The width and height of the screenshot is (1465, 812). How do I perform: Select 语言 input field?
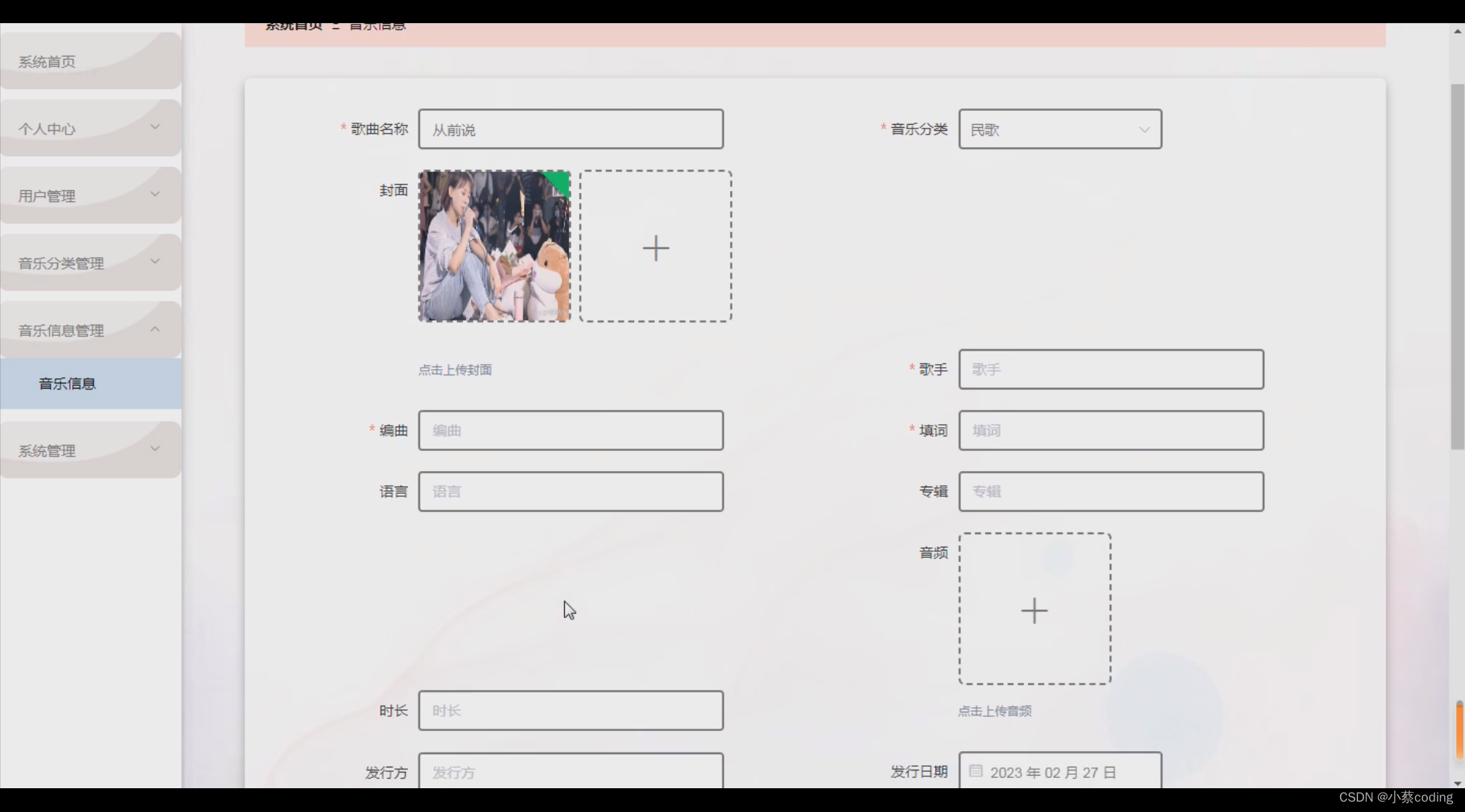(569, 491)
